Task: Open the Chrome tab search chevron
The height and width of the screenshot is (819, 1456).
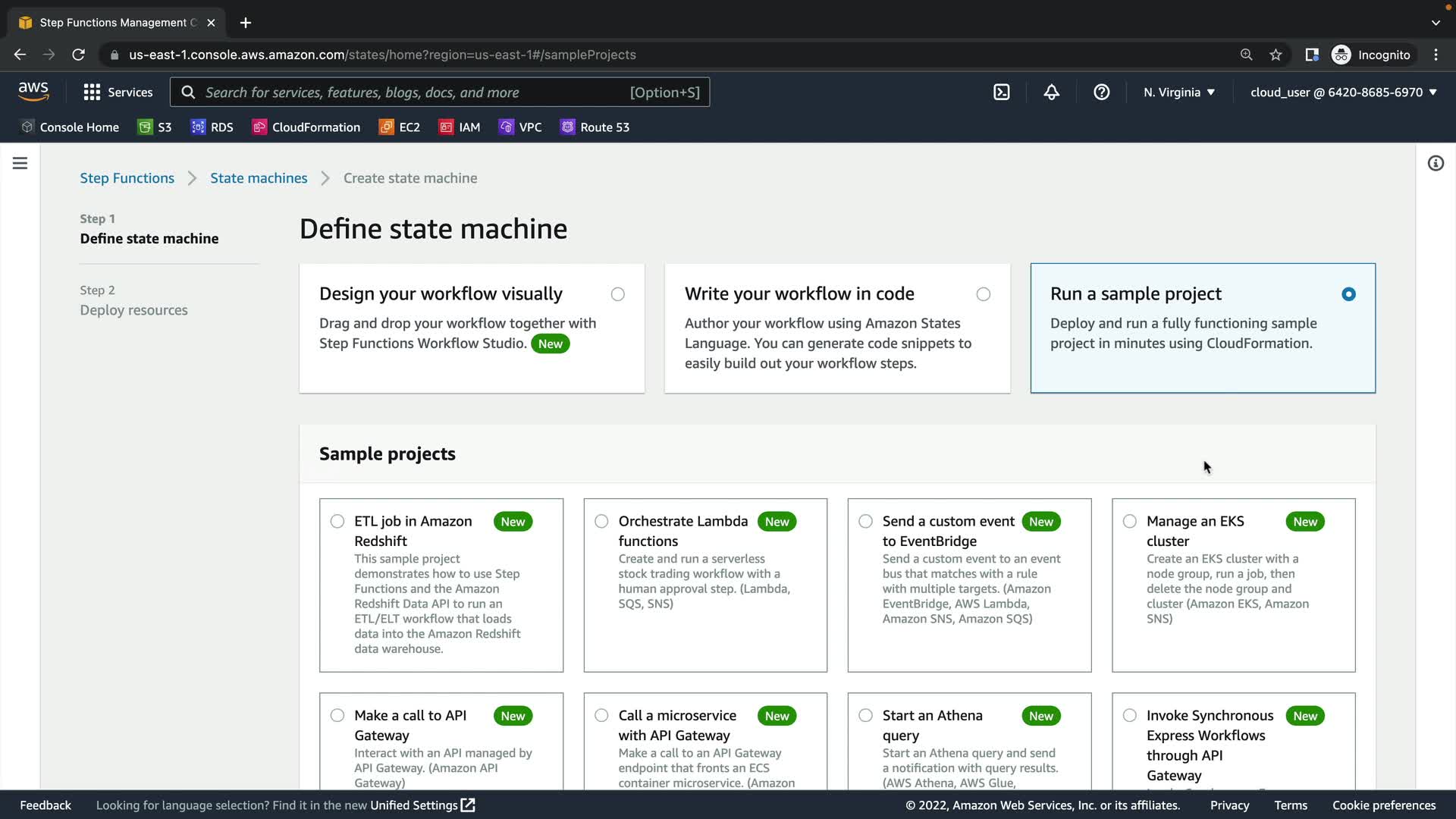Action: tap(1436, 23)
